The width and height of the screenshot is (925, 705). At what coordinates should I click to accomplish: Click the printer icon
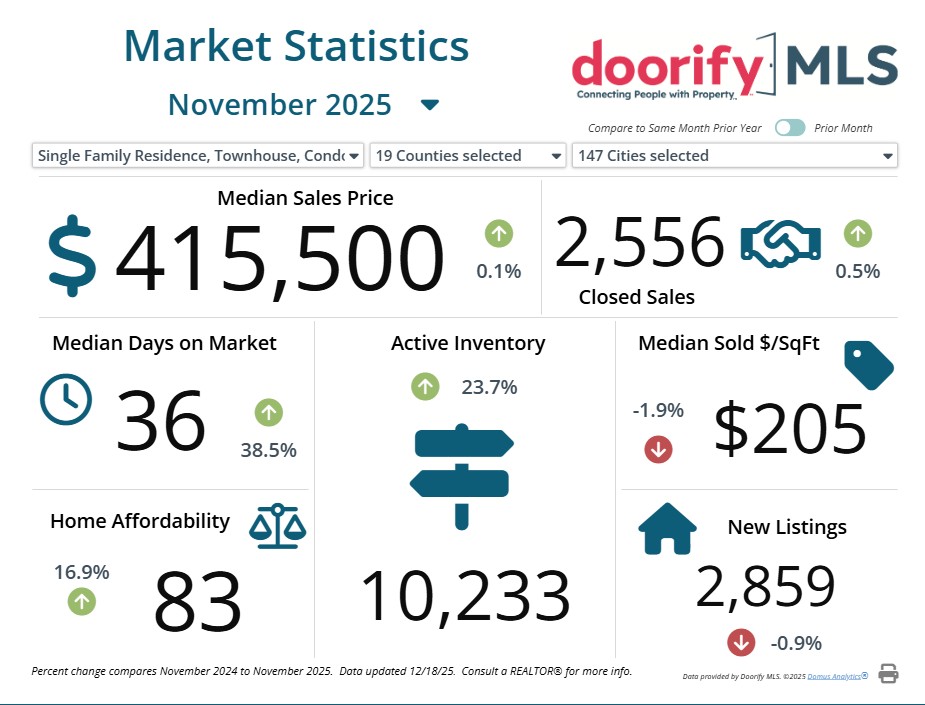887,673
